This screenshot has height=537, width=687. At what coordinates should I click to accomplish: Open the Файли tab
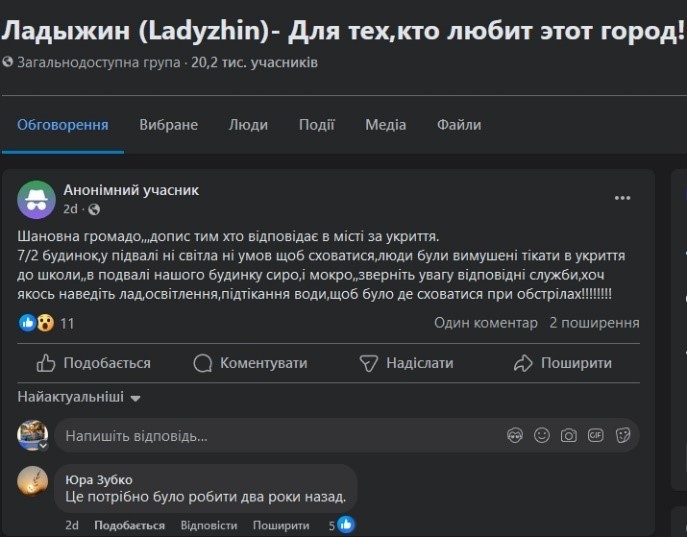[459, 125]
